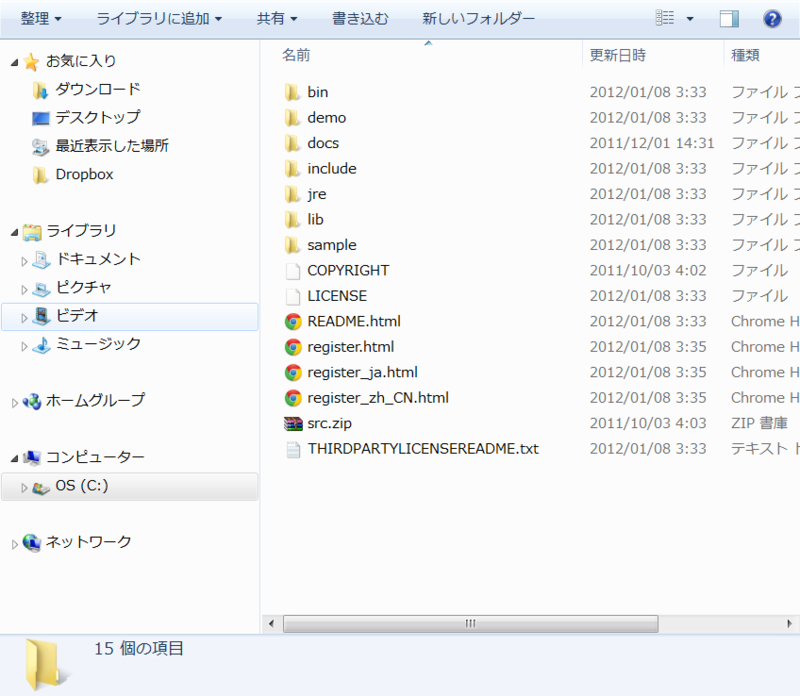Select ドキュメント in the libraries tree
800x696 pixels.
click(x=98, y=259)
